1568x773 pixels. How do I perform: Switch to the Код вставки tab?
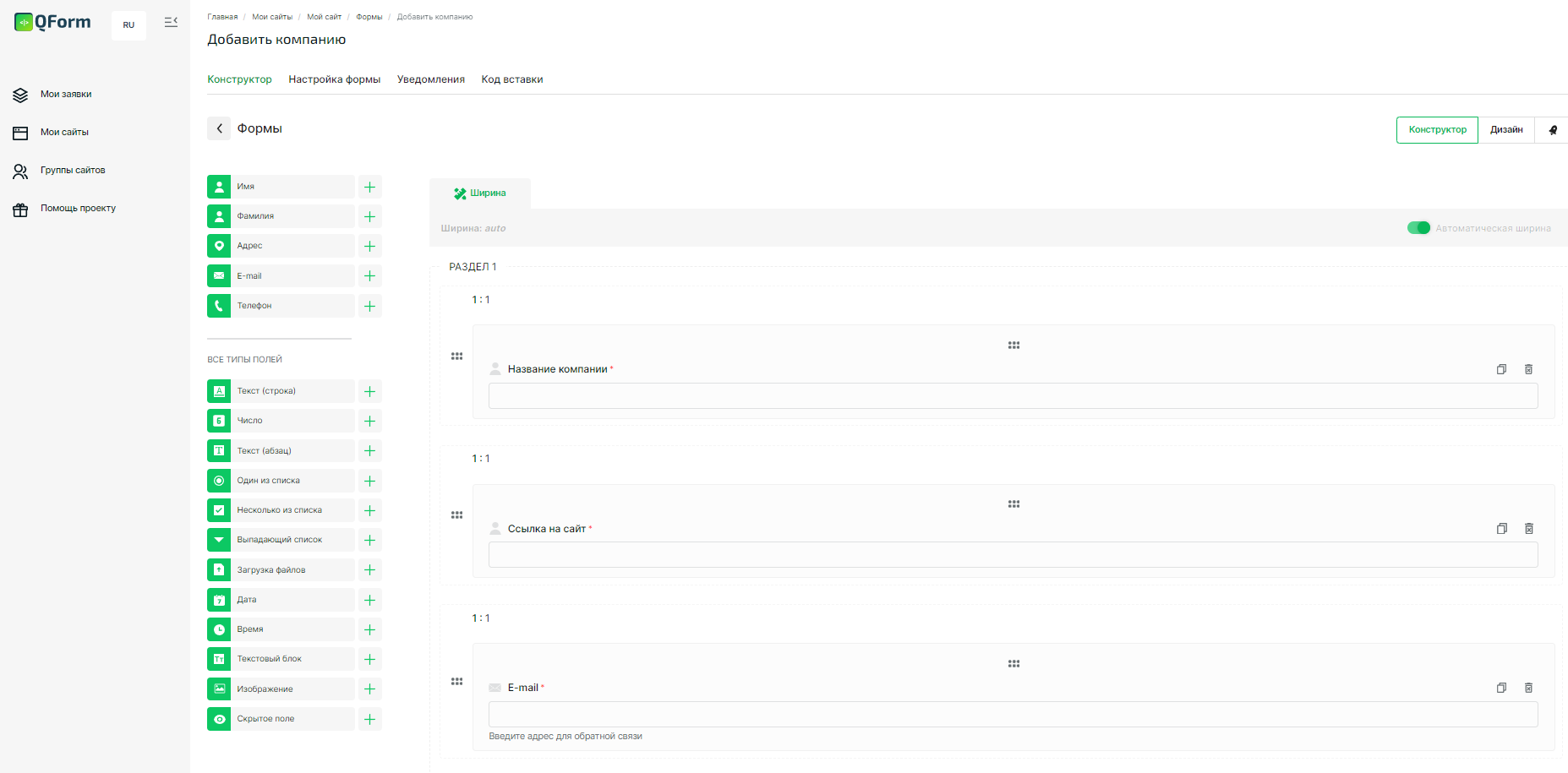(512, 79)
